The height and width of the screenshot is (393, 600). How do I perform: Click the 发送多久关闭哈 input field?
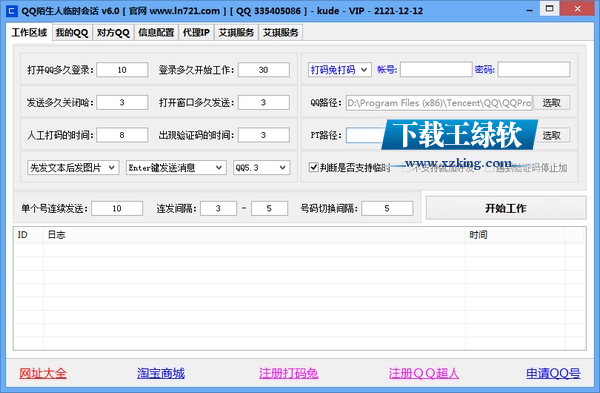click(122, 103)
